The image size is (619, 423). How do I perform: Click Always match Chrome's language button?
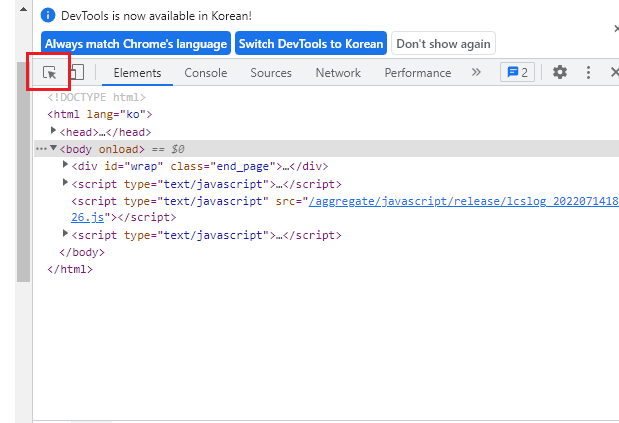pos(136,43)
